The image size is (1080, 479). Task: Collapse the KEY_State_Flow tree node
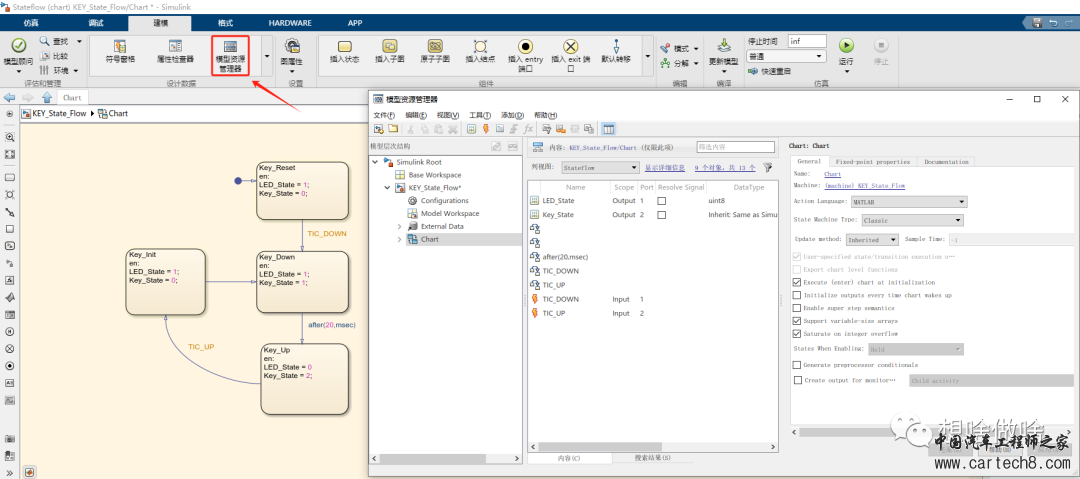[x=386, y=187]
